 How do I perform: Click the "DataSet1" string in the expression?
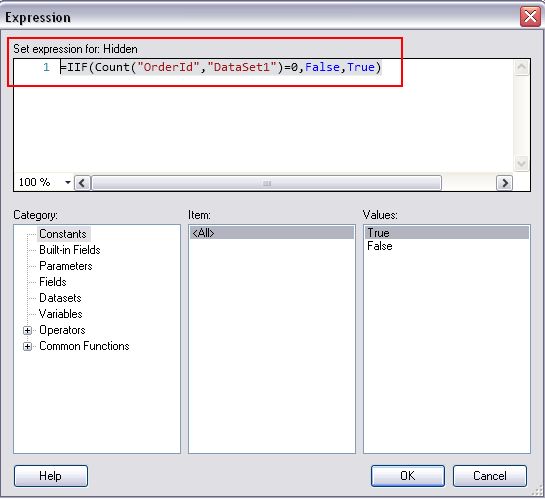(242, 67)
